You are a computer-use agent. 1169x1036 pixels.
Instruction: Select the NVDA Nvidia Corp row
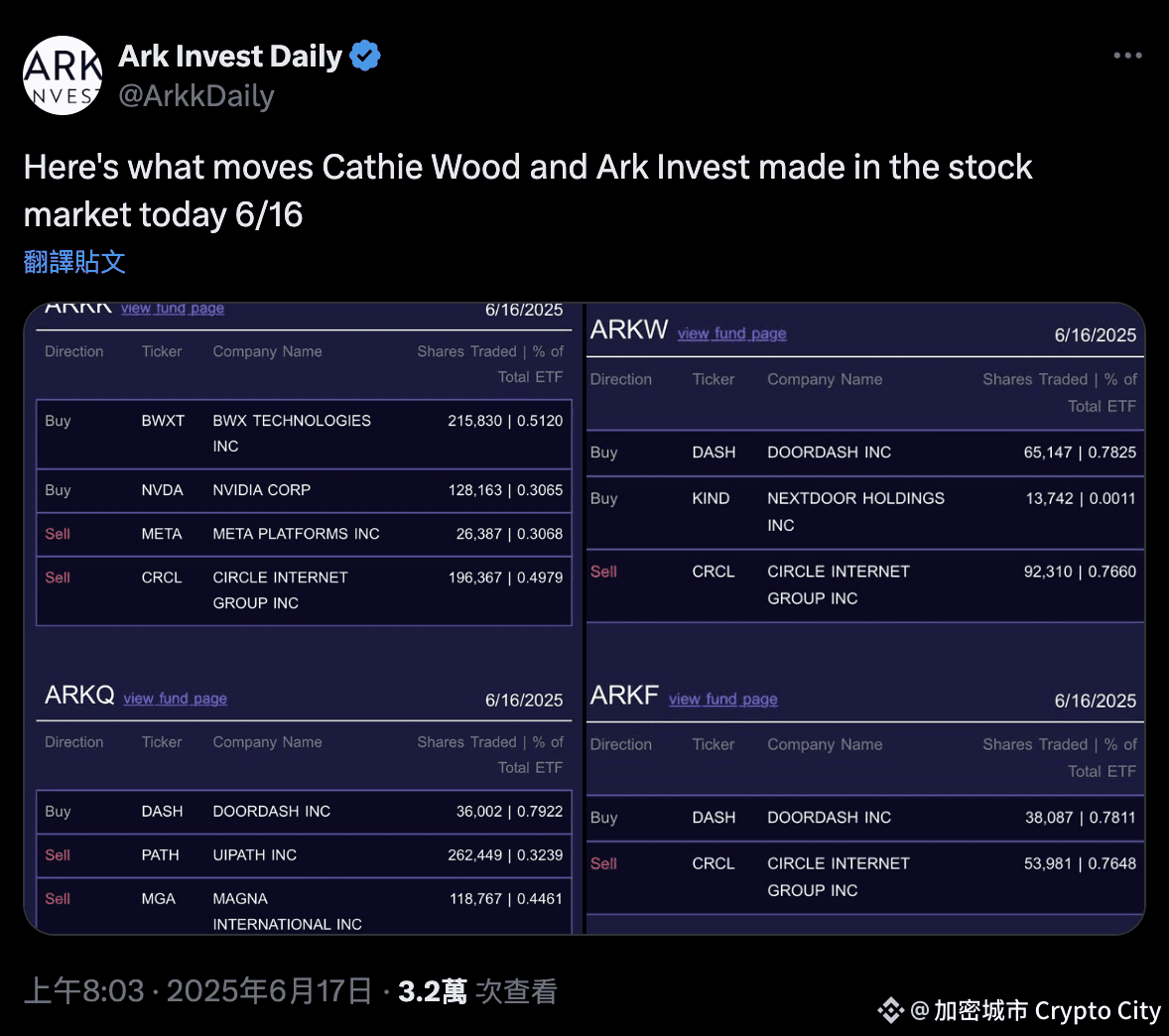click(x=305, y=490)
